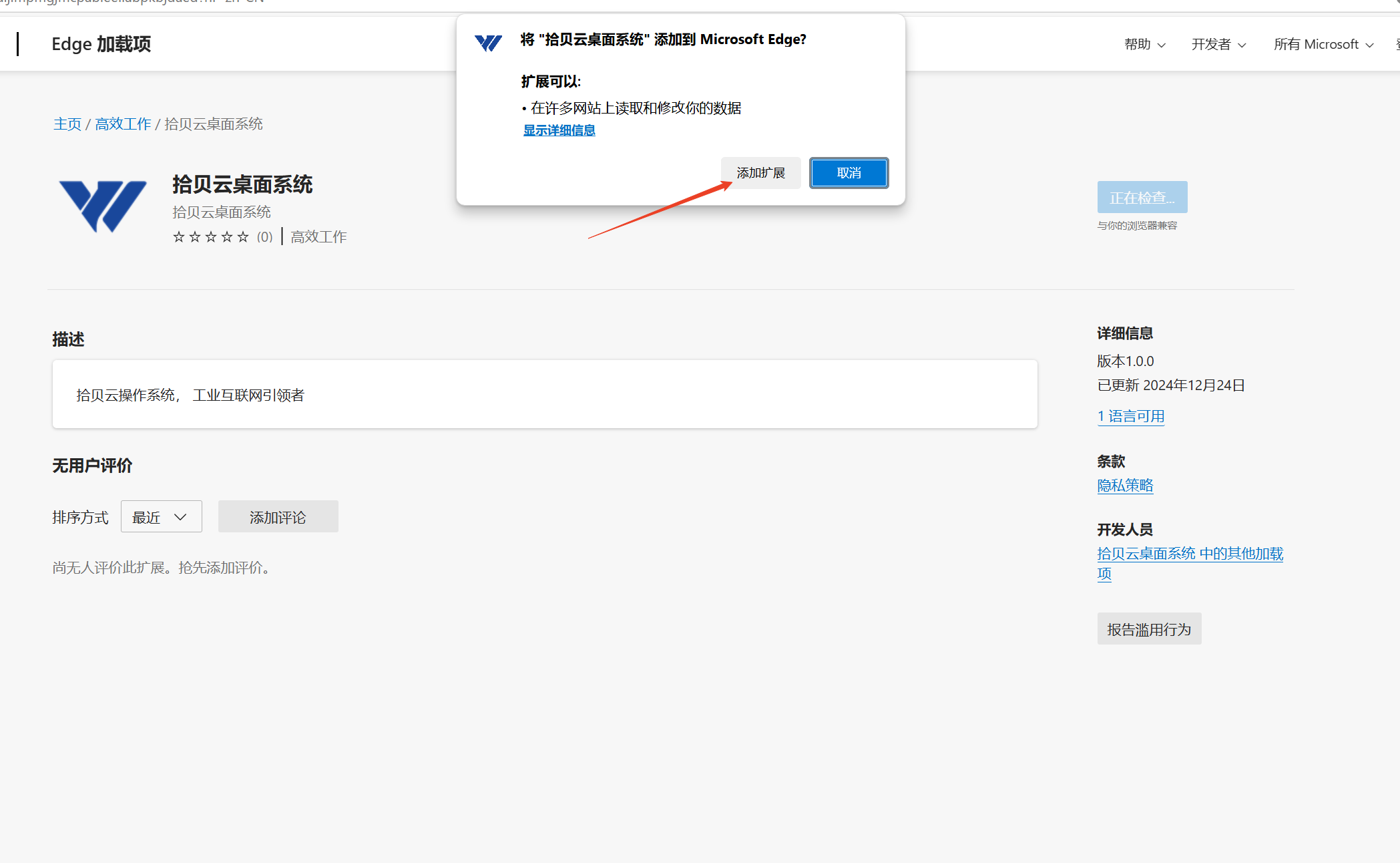
Task: Open the 高效工作 category beside the rating
Action: (x=318, y=236)
